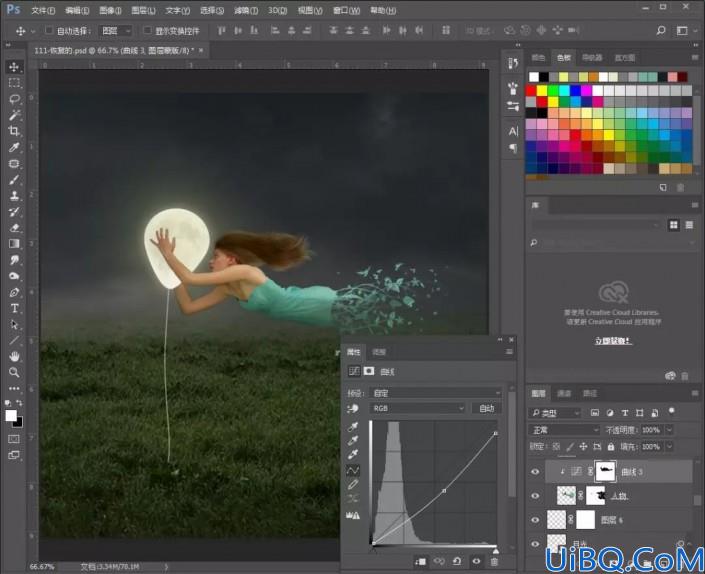This screenshot has width=705, height=574.
Task: Choose edit-points curve mode icon
Action: pyautogui.click(x=353, y=470)
